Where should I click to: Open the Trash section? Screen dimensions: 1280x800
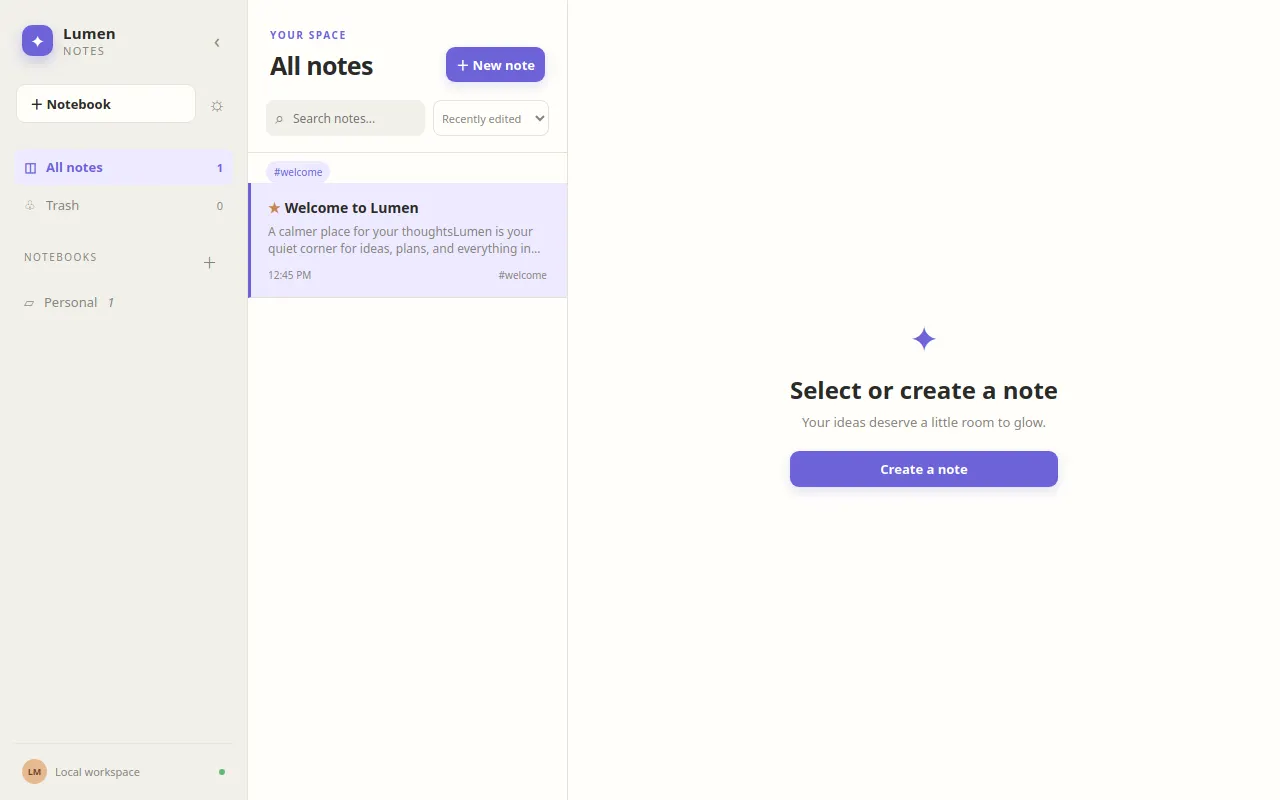(x=124, y=206)
